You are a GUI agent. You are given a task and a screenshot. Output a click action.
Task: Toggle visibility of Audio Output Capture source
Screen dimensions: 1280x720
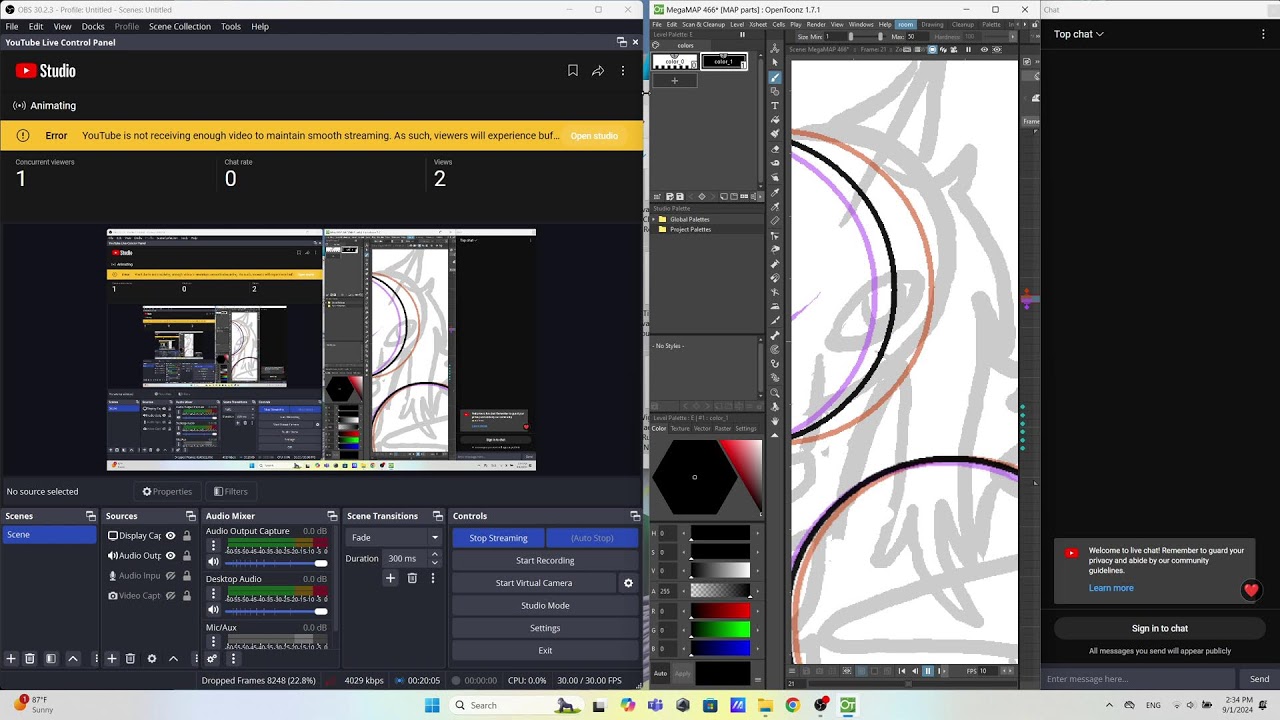170,556
